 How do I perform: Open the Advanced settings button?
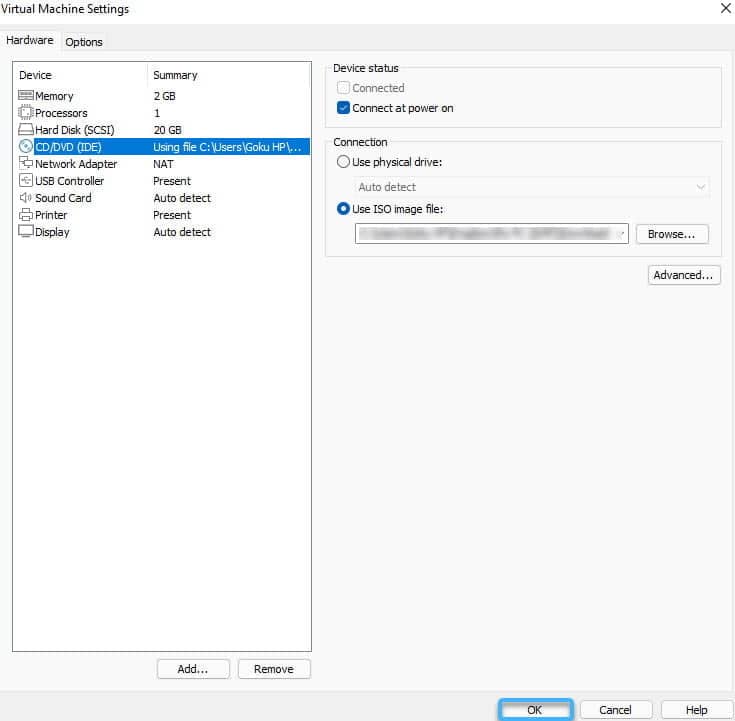pyautogui.click(x=684, y=275)
